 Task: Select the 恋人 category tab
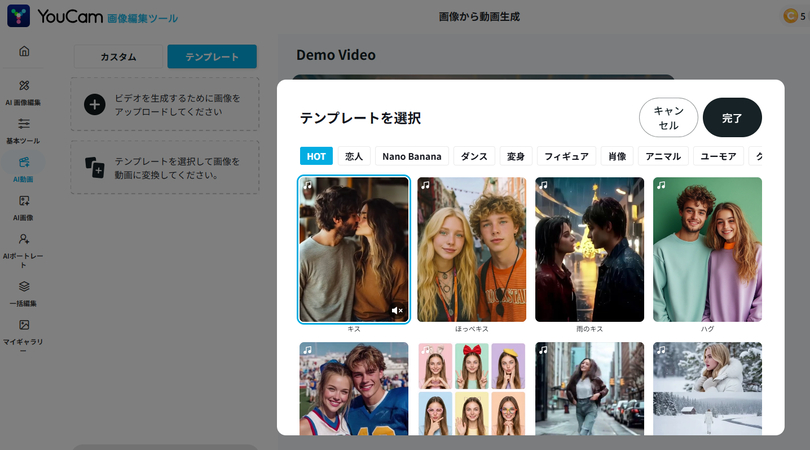pos(354,156)
